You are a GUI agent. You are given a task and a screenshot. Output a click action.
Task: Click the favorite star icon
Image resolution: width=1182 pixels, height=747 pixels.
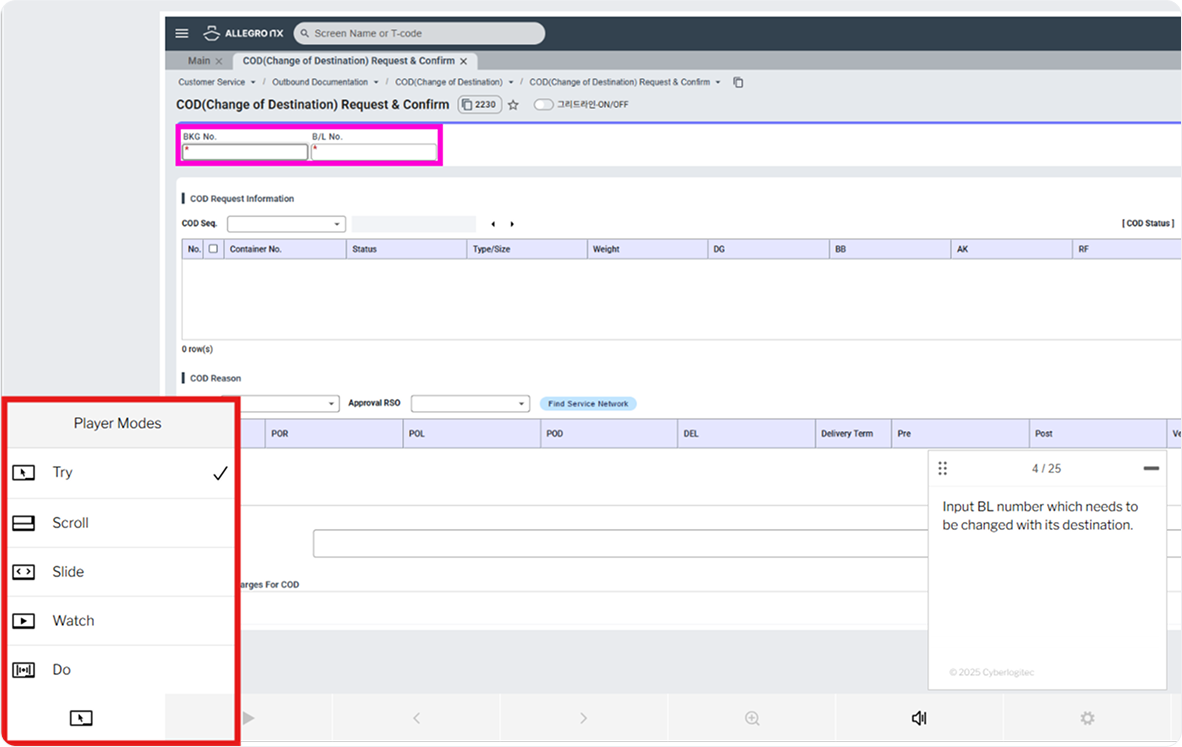click(513, 105)
